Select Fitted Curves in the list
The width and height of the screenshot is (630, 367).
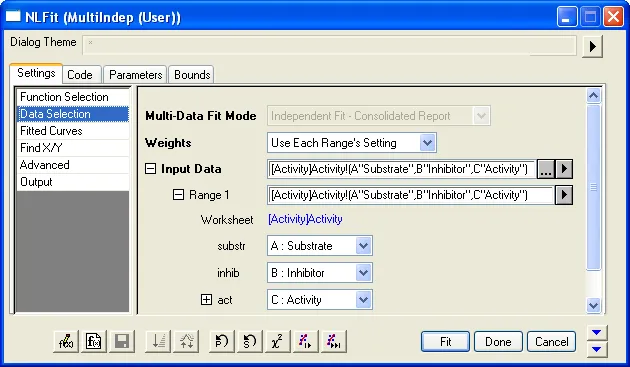point(73,131)
